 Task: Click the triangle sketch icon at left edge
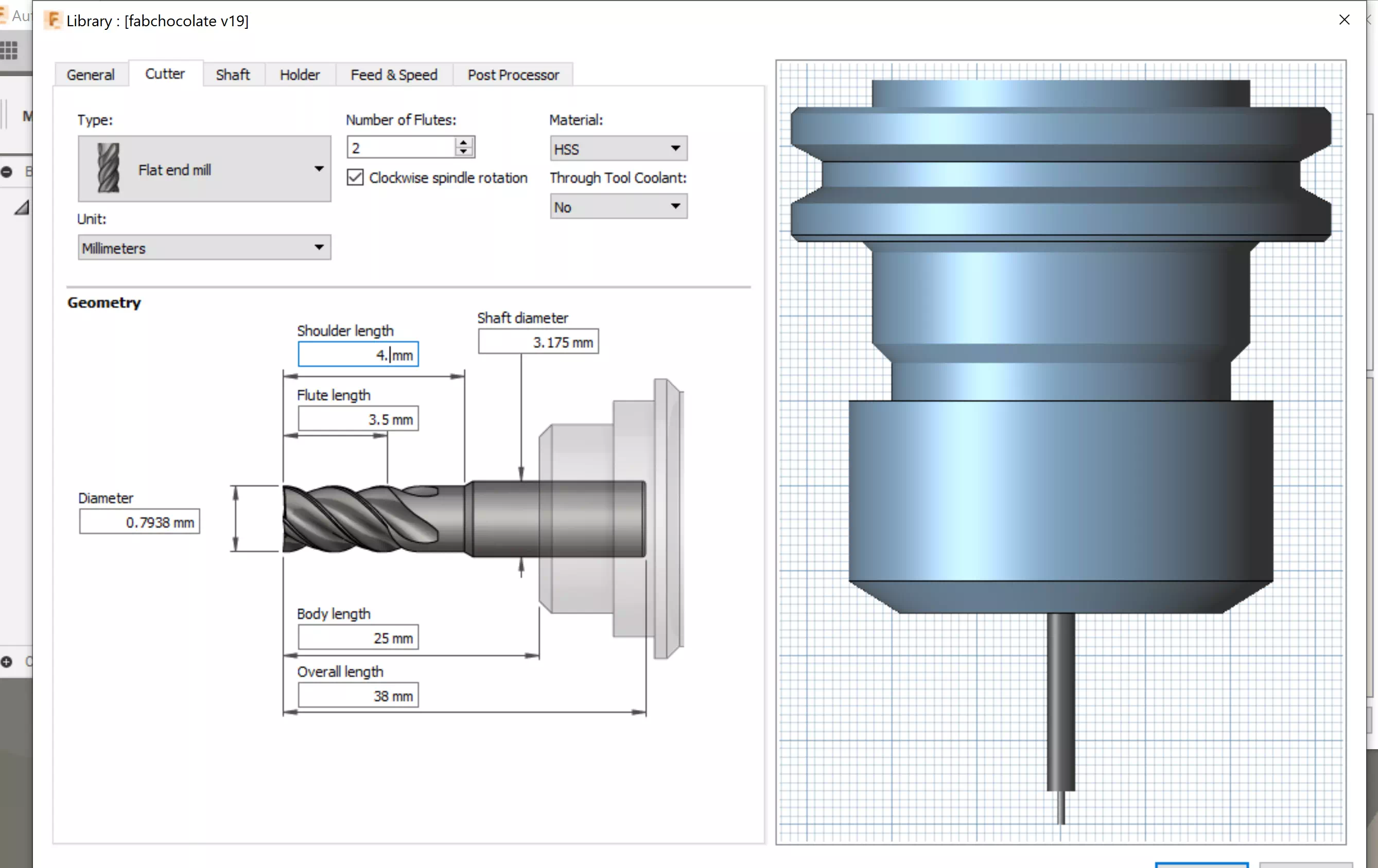22,208
